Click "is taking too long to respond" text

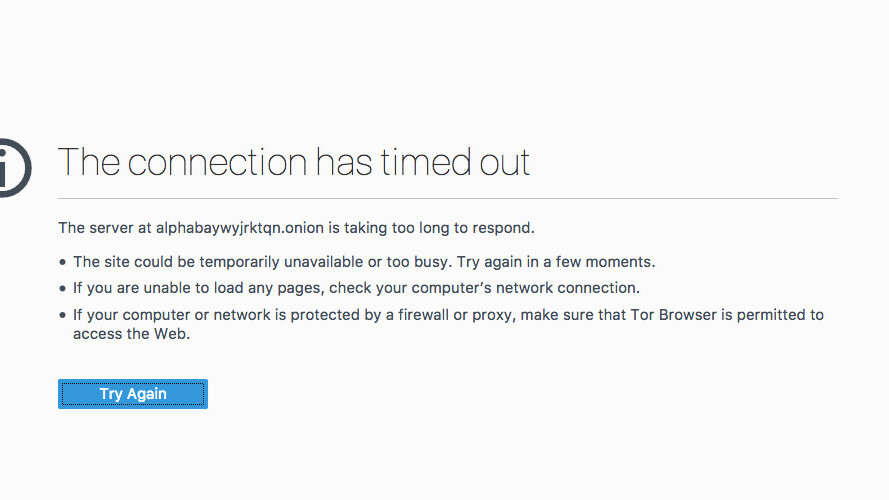[431, 228]
